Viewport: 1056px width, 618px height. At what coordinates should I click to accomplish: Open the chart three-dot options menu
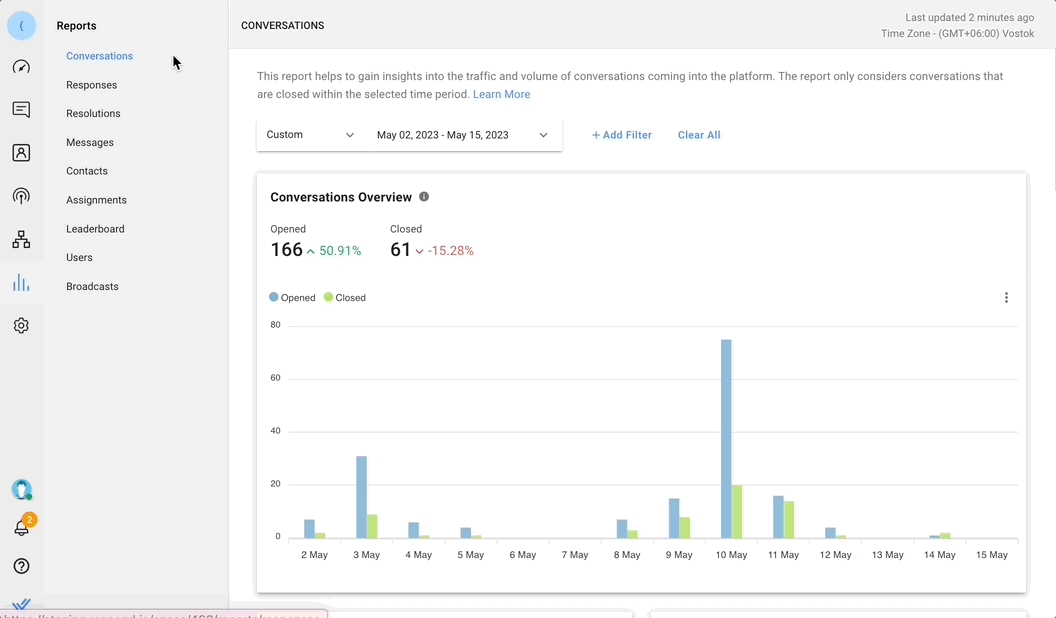point(1006,298)
